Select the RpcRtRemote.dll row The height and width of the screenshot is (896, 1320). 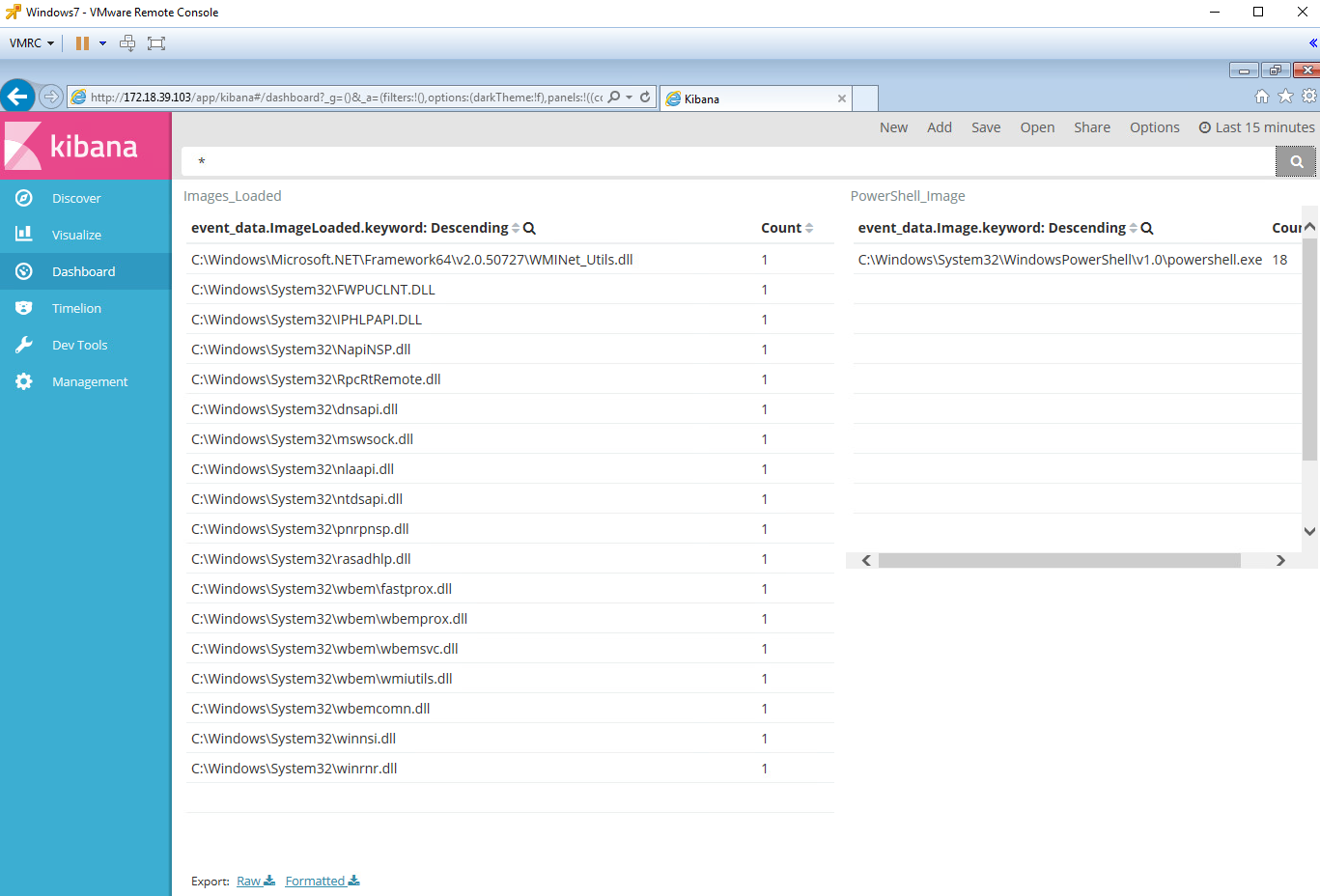510,379
